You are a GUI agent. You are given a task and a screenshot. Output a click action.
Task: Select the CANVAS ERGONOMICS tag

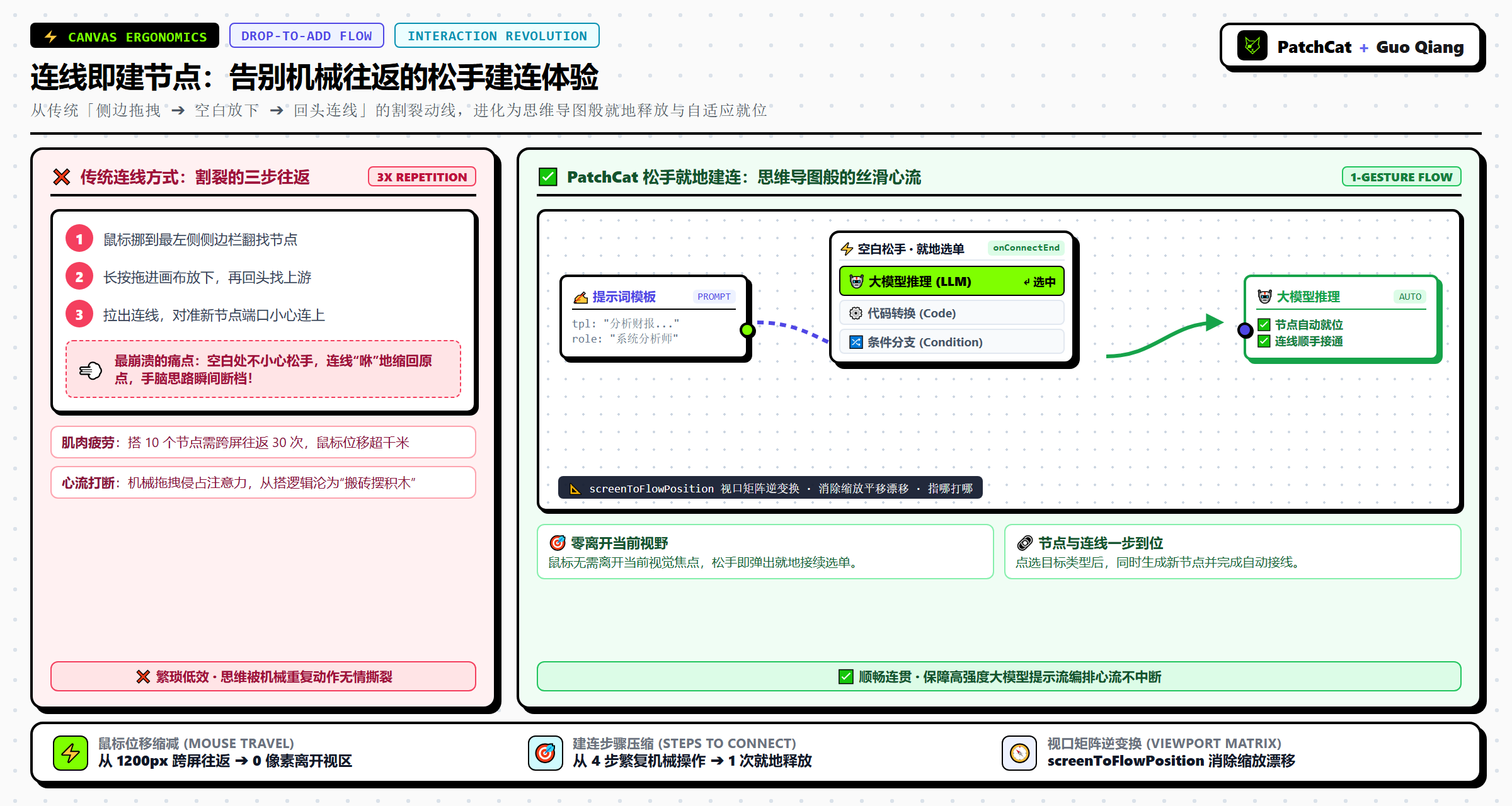(125, 36)
